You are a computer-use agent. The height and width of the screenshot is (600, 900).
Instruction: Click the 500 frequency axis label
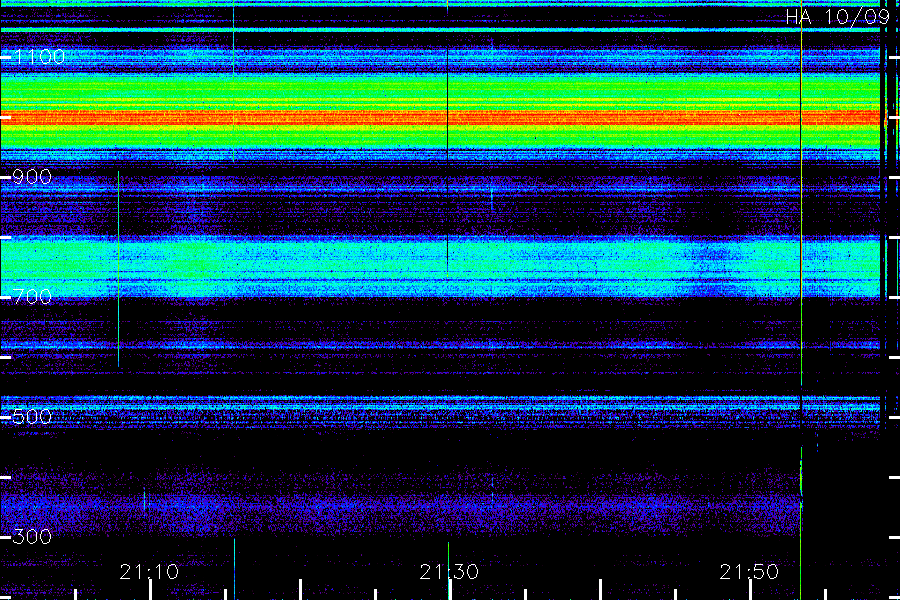click(x=32, y=417)
